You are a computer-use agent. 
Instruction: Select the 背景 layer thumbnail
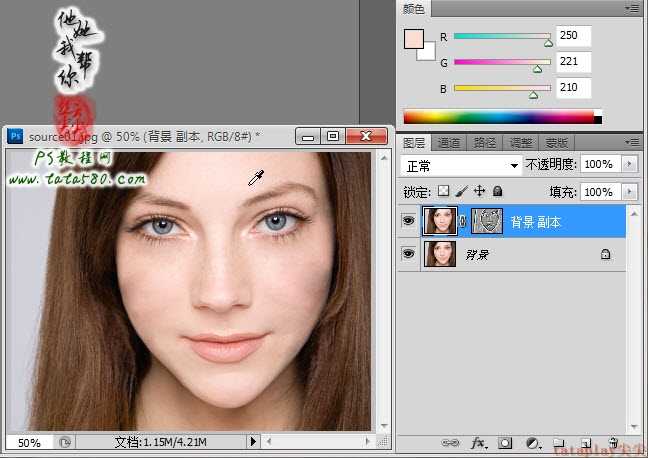point(440,253)
